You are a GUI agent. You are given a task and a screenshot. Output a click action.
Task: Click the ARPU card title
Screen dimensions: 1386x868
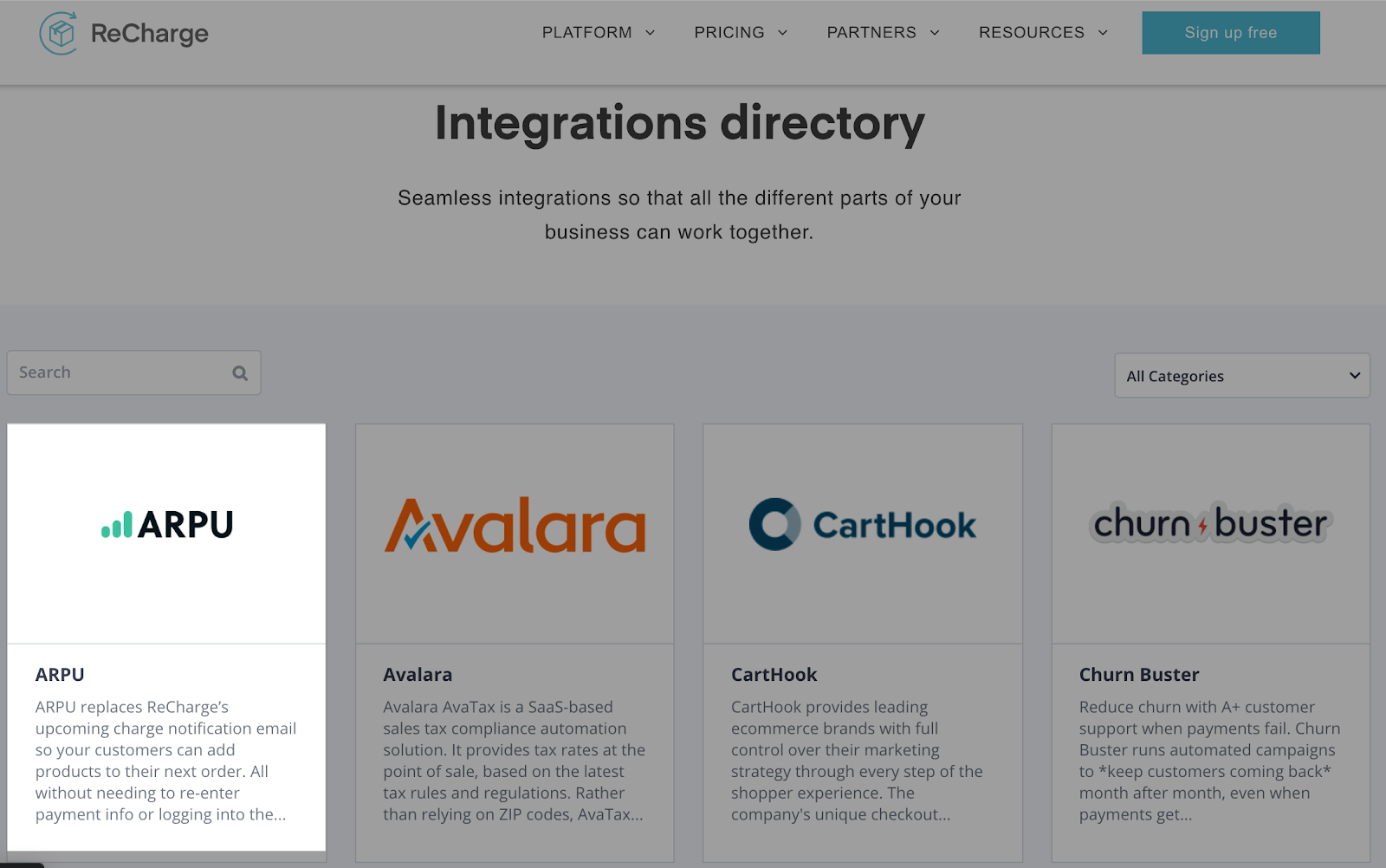(60, 675)
